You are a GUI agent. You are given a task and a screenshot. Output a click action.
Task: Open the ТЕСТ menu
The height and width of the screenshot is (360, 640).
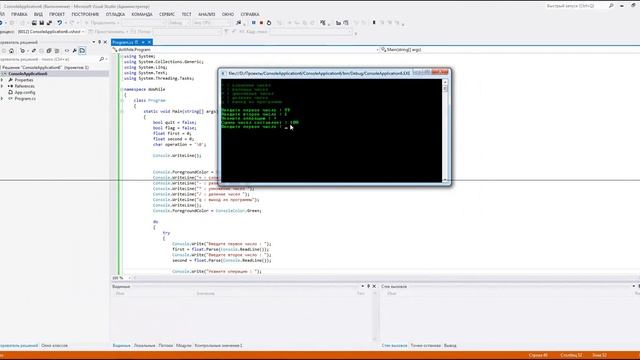[x=187, y=14]
